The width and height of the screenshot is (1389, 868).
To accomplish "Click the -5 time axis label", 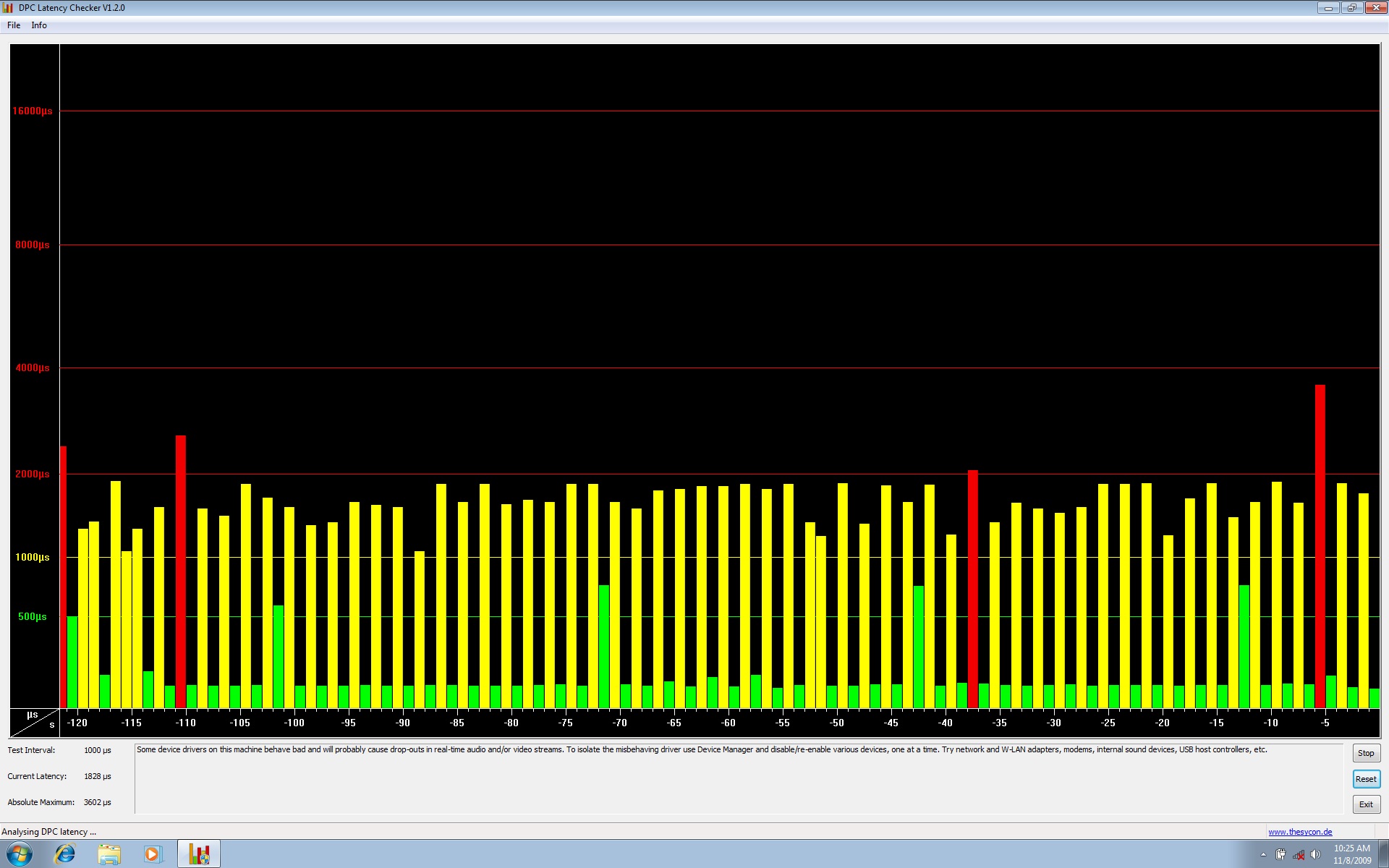I will click(x=1325, y=723).
